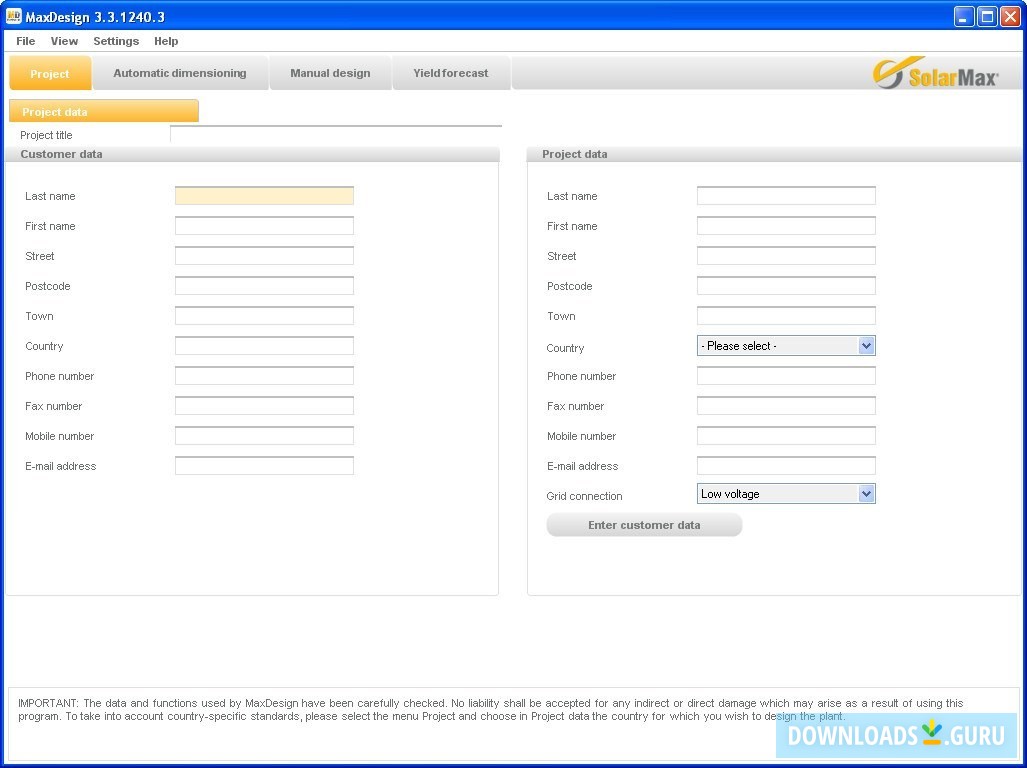Open the File menu

point(26,41)
